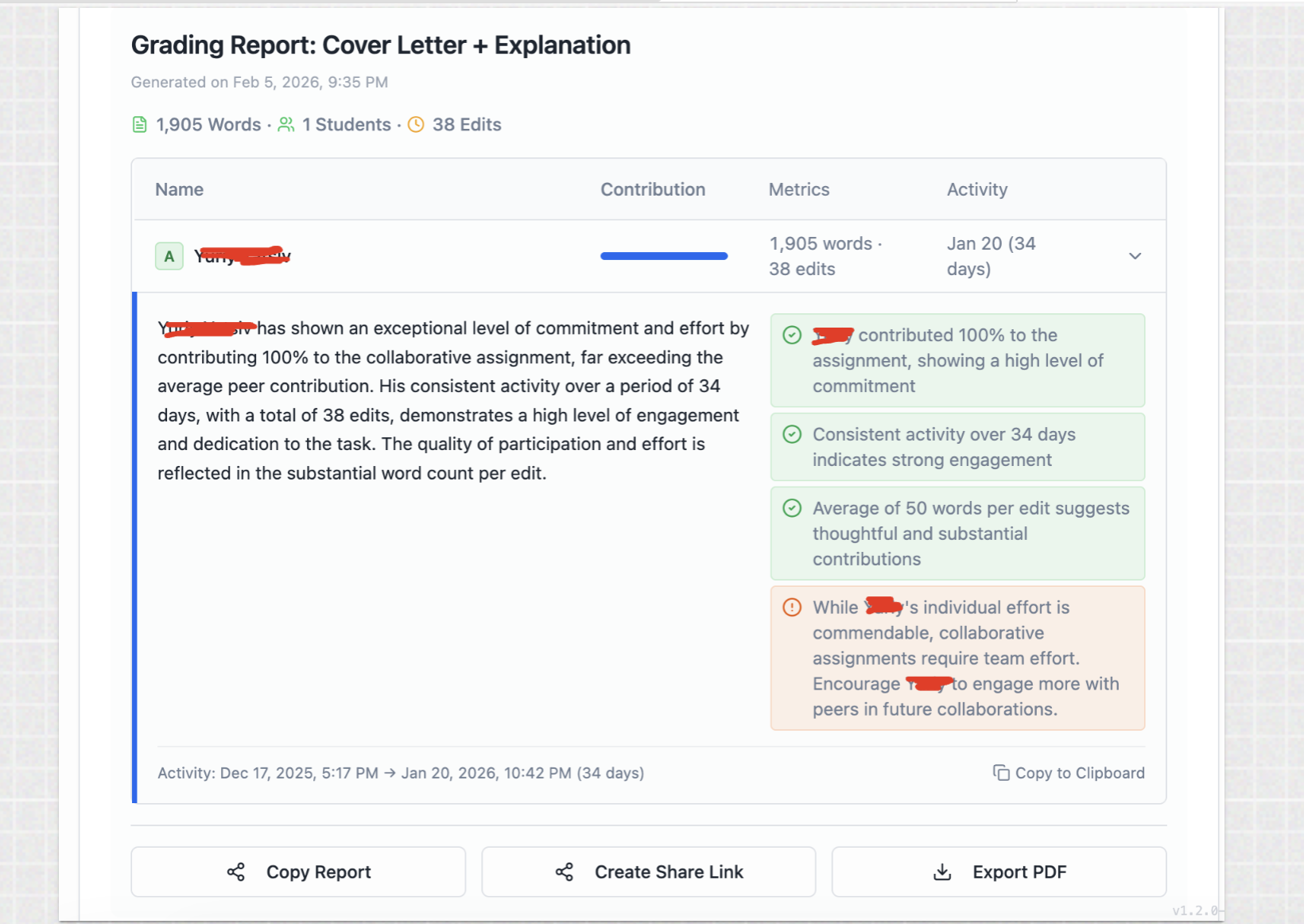Click the blue contribution progress bar
The width and height of the screenshot is (1304, 924).
coord(664,256)
